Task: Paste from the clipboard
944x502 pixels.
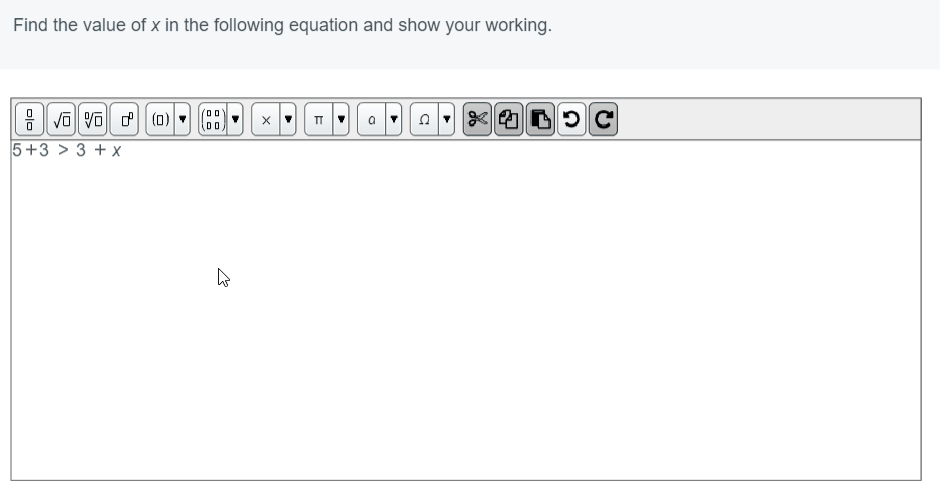Action: coord(540,119)
